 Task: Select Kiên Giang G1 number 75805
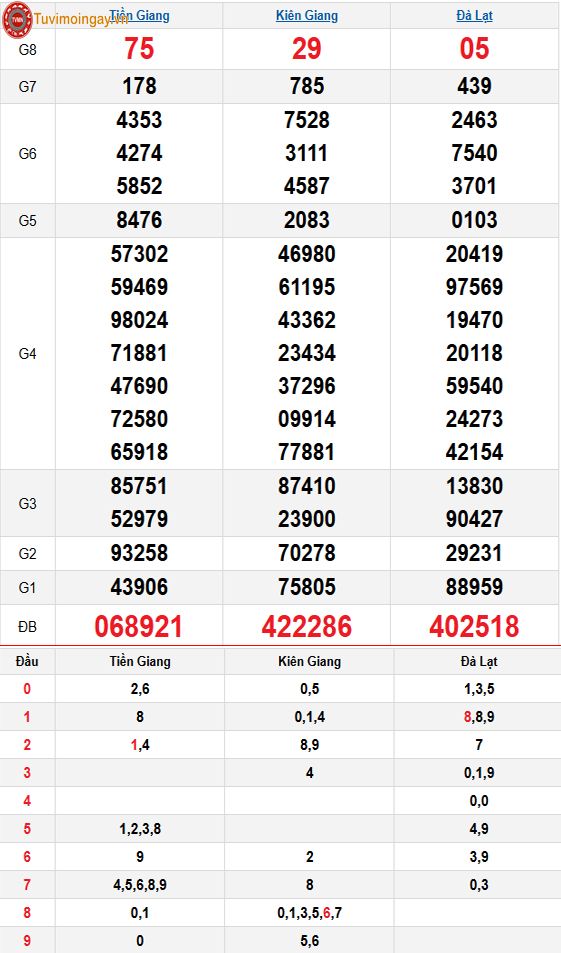tap(307, 587)
